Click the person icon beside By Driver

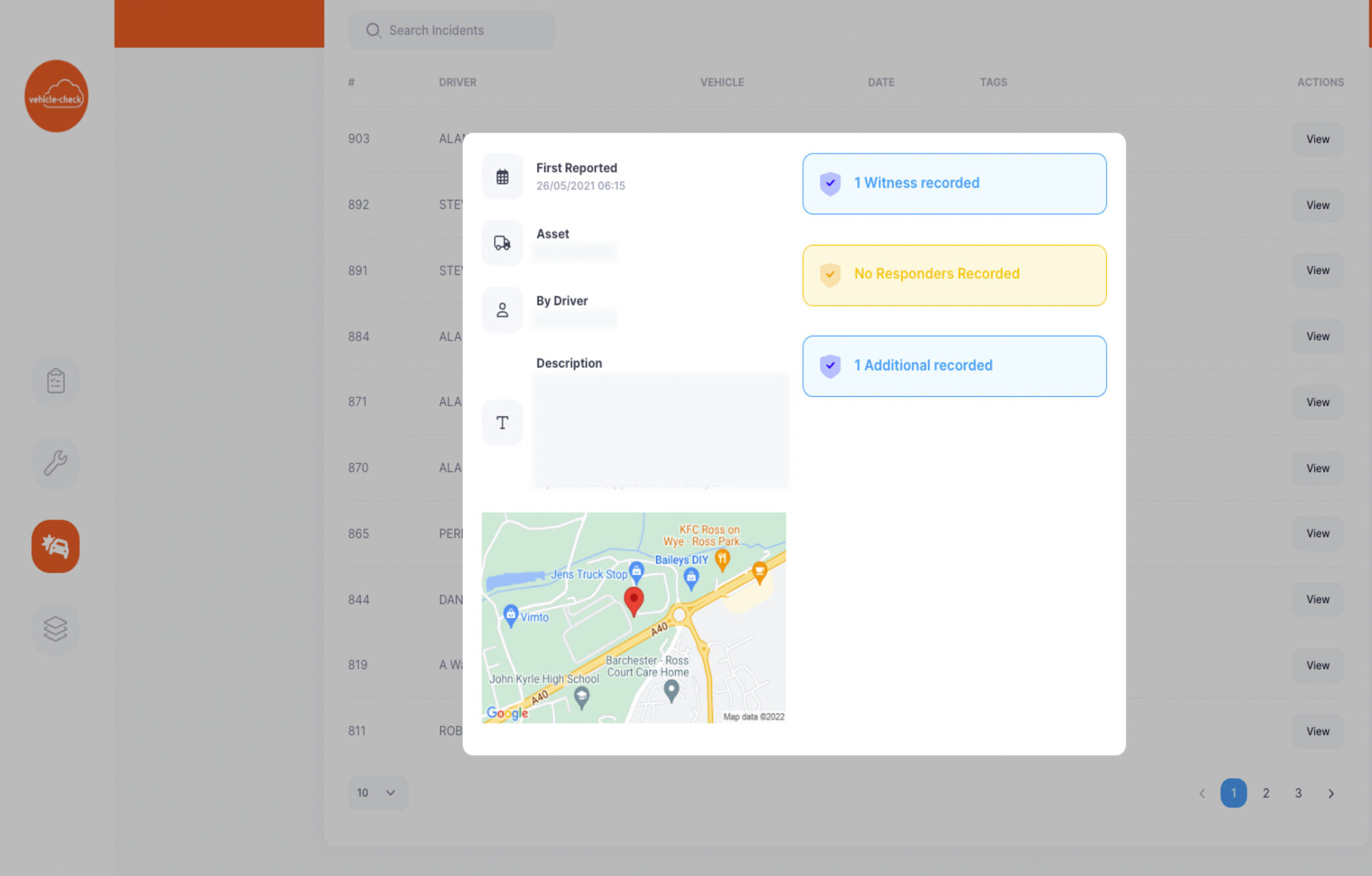pyautogui.click(x=502, y=310)
